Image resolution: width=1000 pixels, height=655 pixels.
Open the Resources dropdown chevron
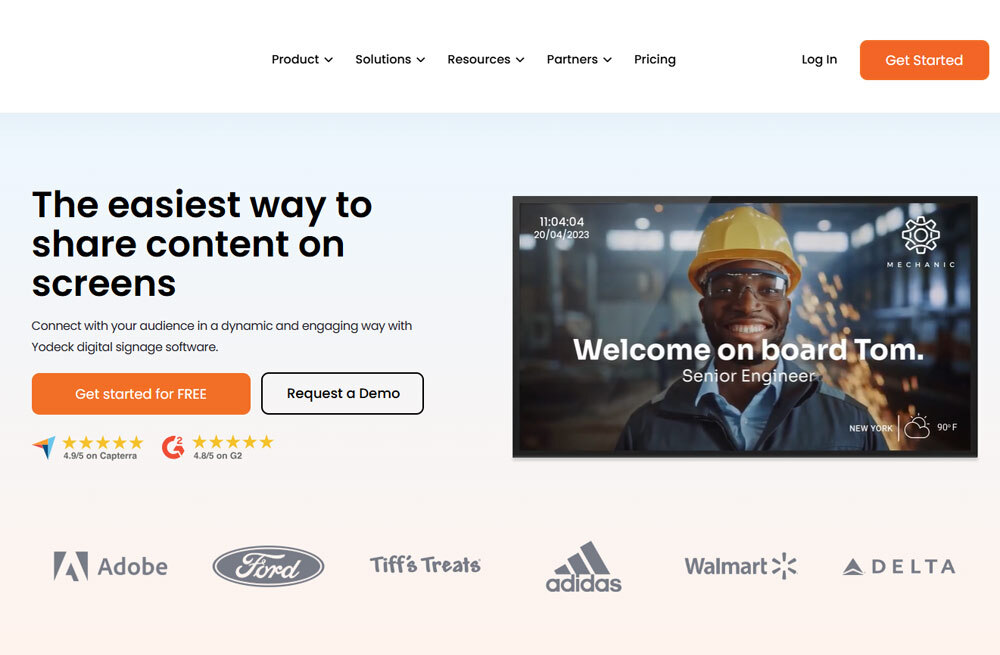[x=520, y=60]
